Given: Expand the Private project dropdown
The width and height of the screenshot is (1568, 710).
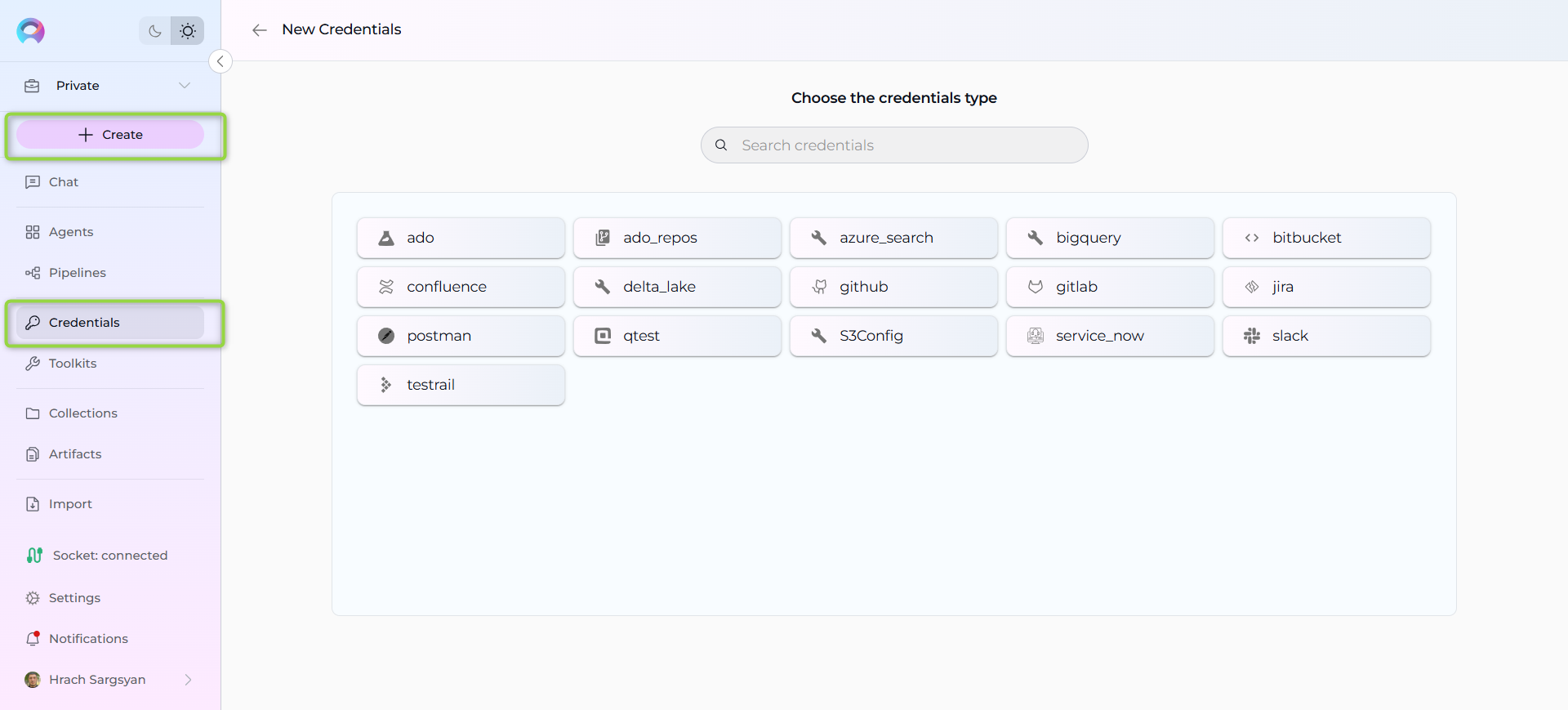Looking at the screenshot, I should (185, 86).
